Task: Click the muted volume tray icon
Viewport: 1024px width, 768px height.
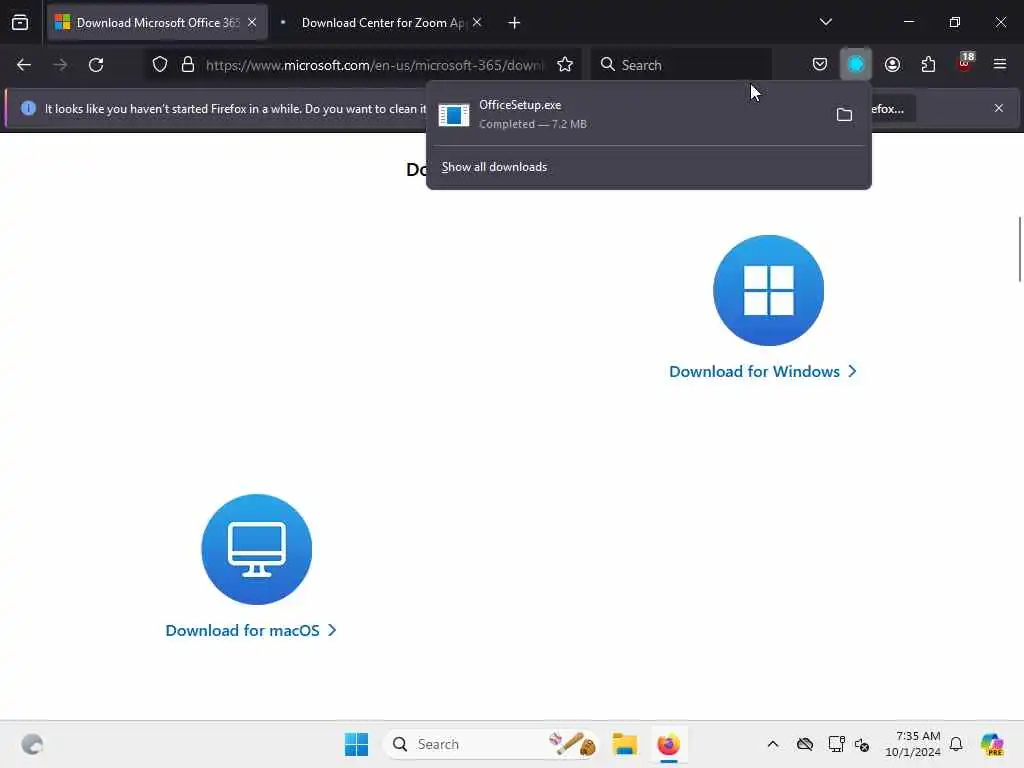Action: click(x=861, y=744)
